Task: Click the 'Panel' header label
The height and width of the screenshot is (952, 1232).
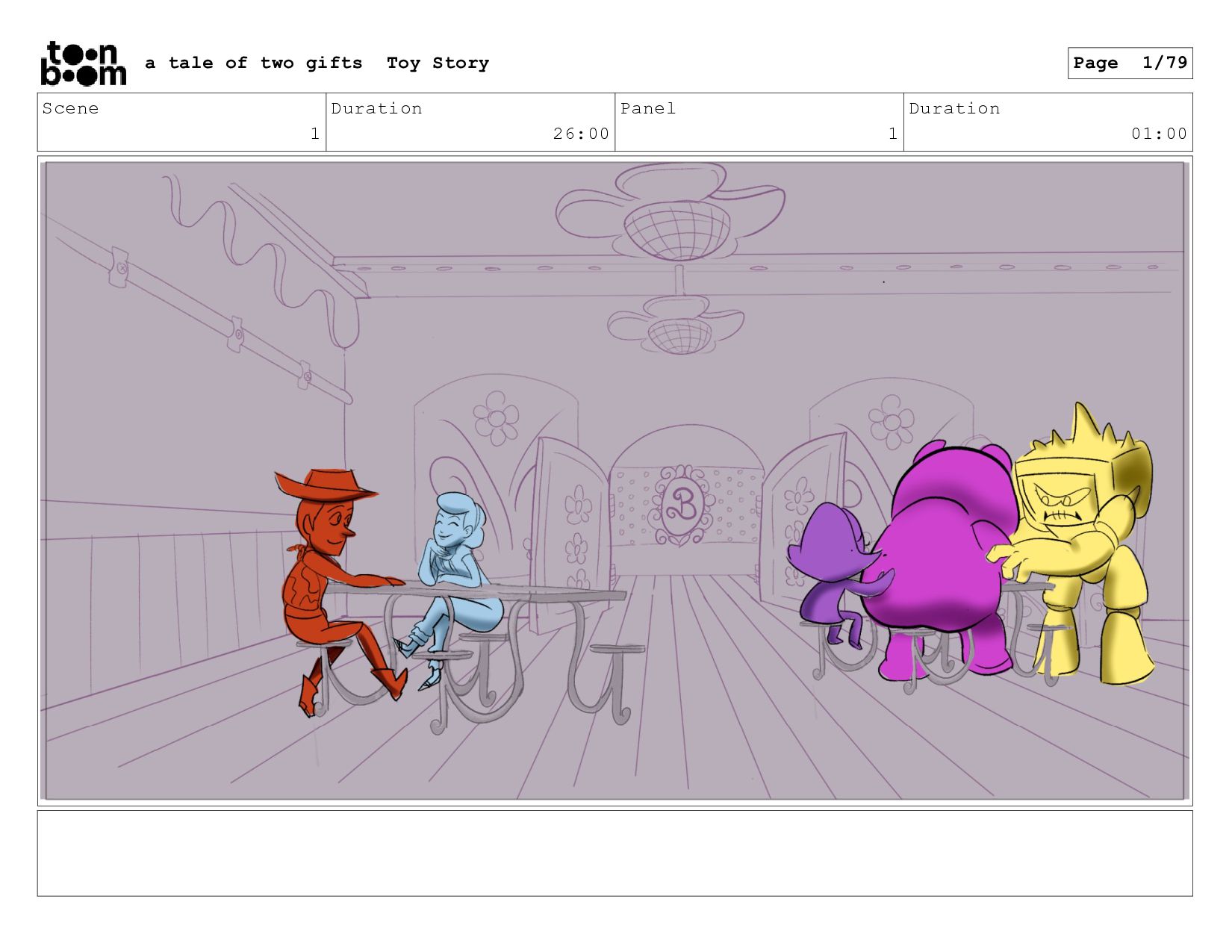Action: coord(648,108)
